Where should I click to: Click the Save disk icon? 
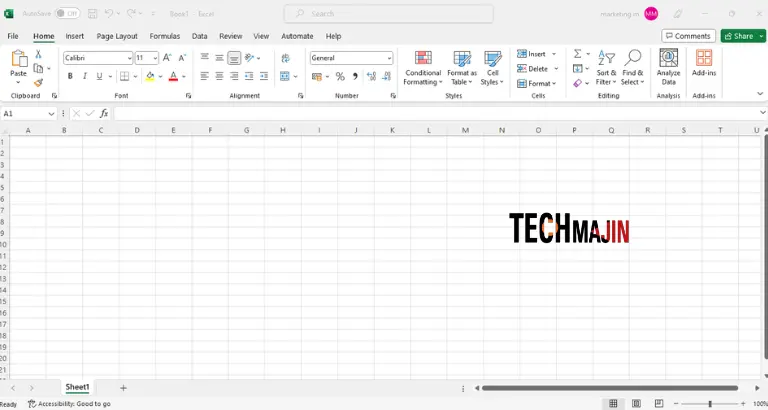point(92,14)
